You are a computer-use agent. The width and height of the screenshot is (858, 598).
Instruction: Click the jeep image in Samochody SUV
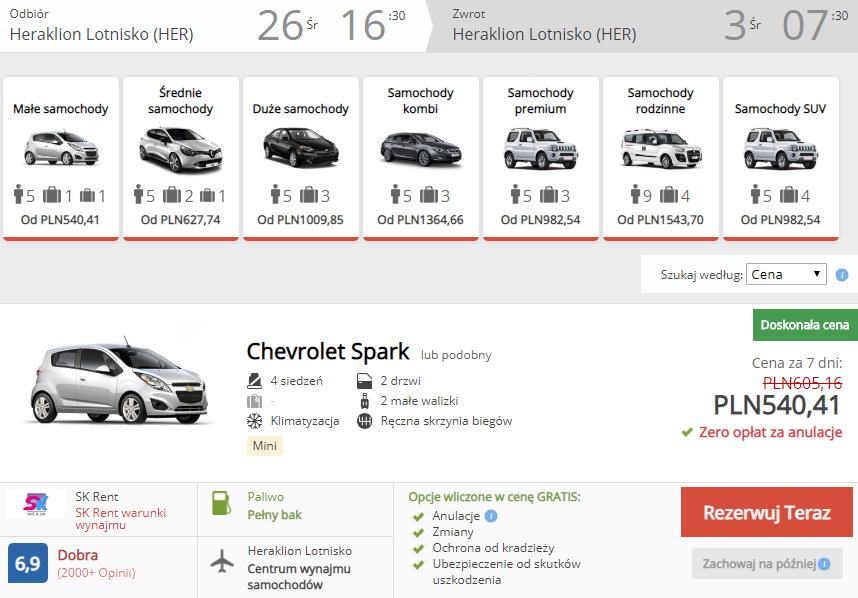pyautogui.click(x=781, y=149)
